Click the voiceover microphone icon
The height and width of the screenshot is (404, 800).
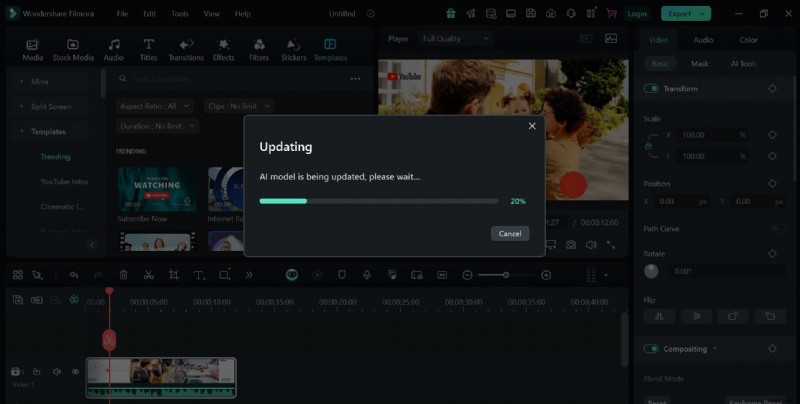click(367, 275)
